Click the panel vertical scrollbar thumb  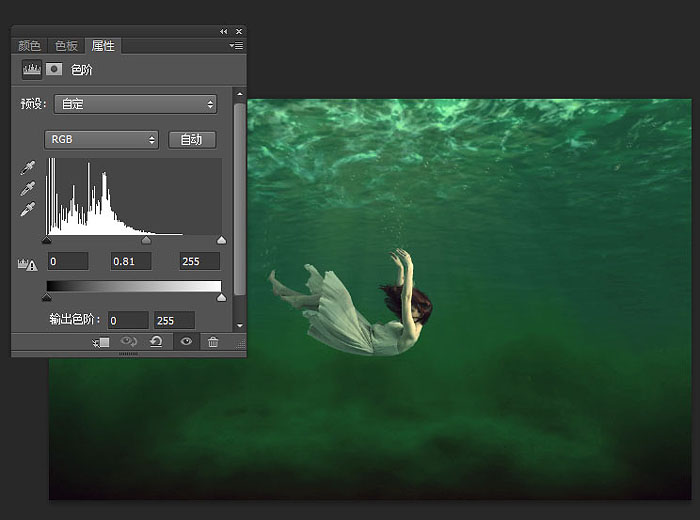(240, 199)
